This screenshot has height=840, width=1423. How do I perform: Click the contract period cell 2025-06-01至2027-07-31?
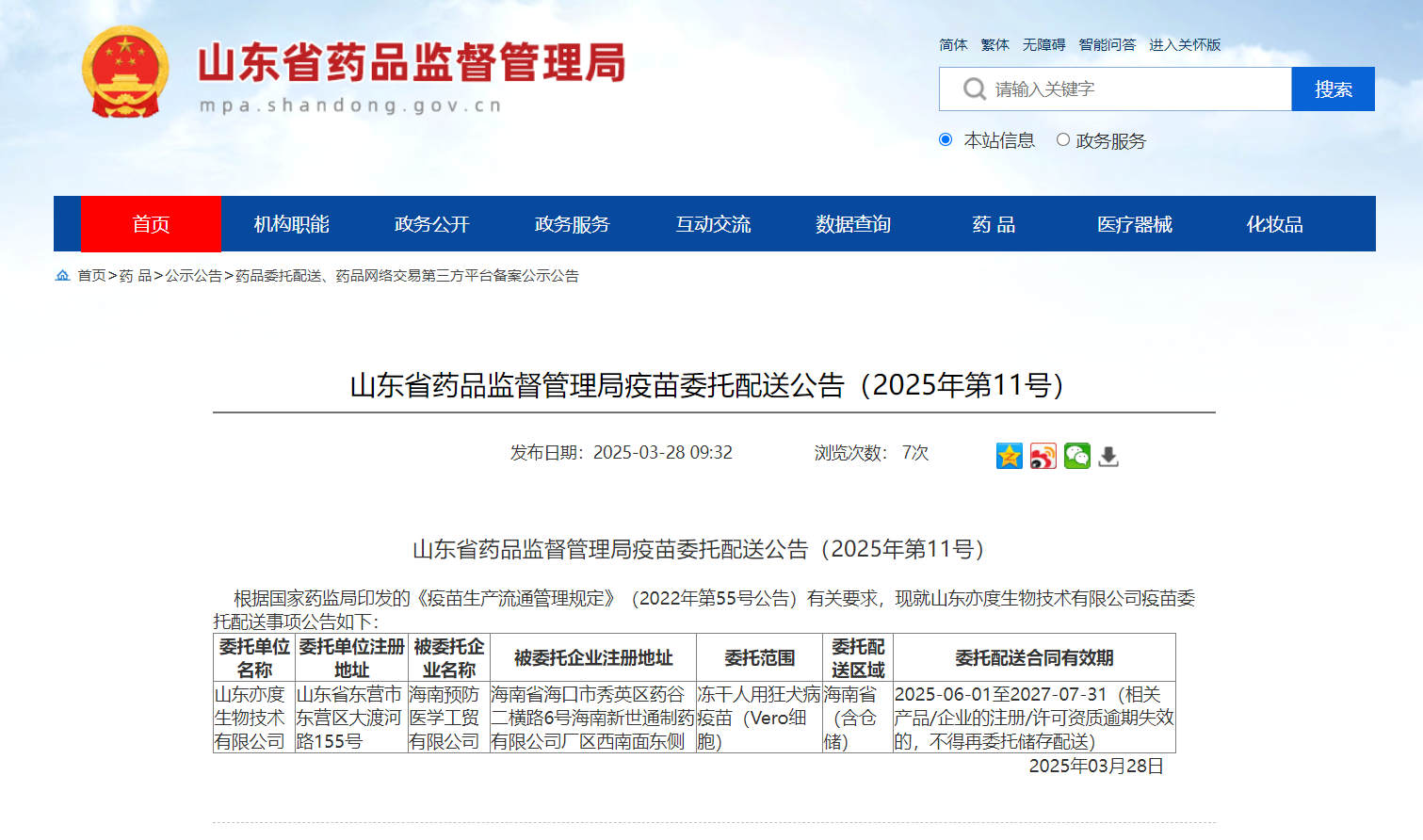[1034, 718]
